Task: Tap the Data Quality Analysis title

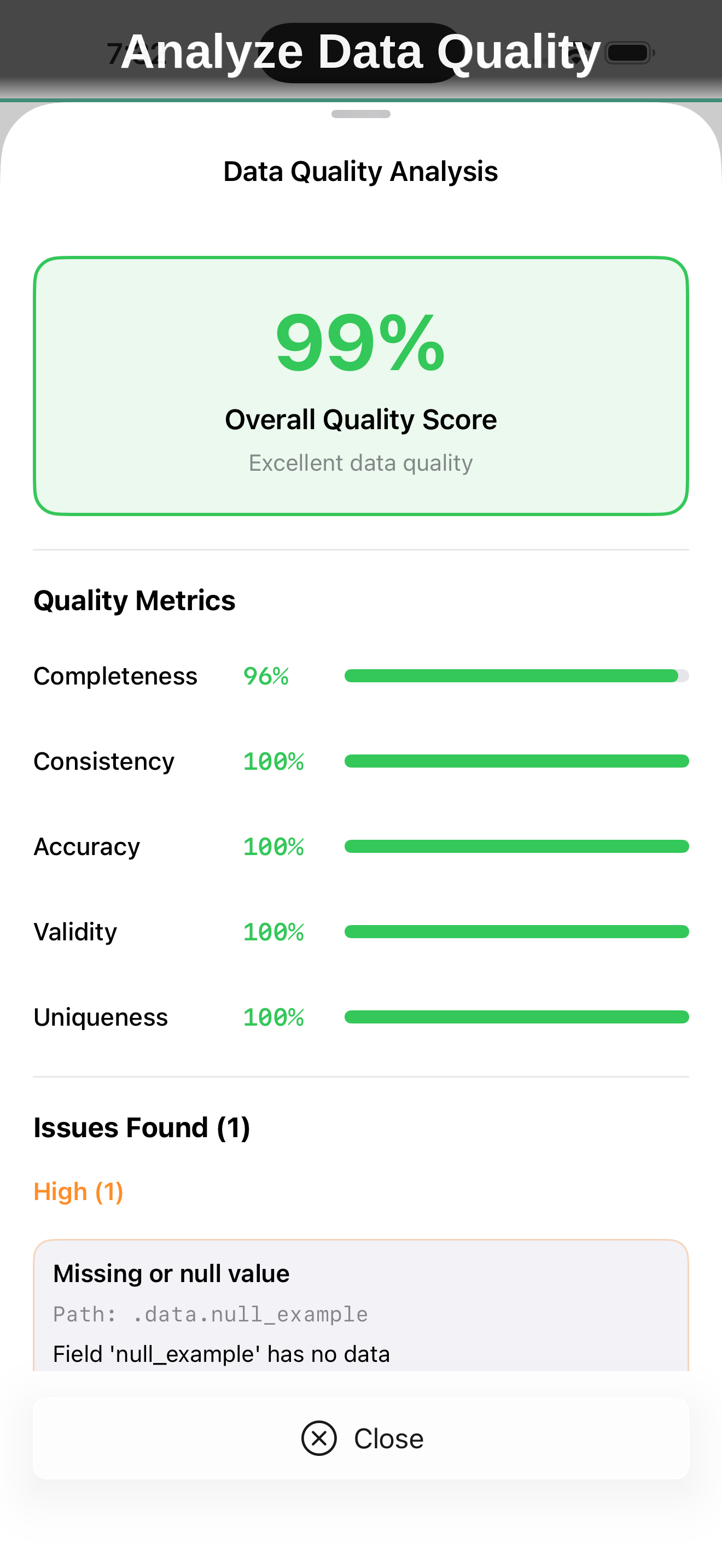Action: pos(361,172)
